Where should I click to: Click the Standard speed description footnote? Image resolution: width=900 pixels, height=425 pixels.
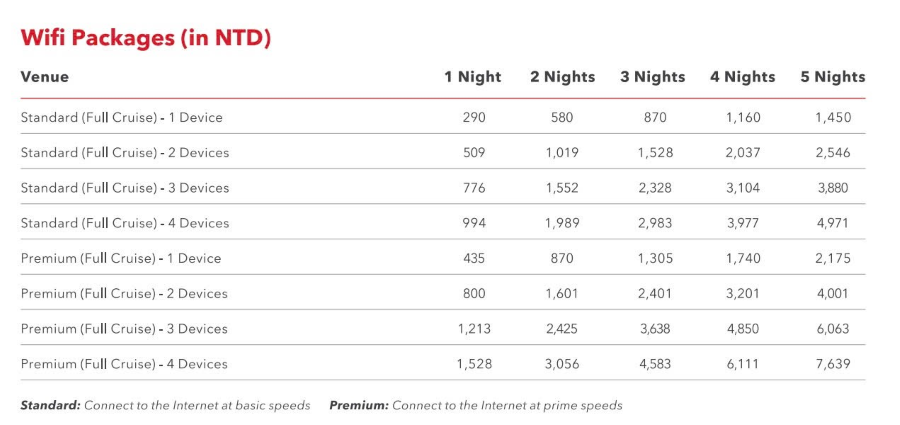(x=165, y=406)
